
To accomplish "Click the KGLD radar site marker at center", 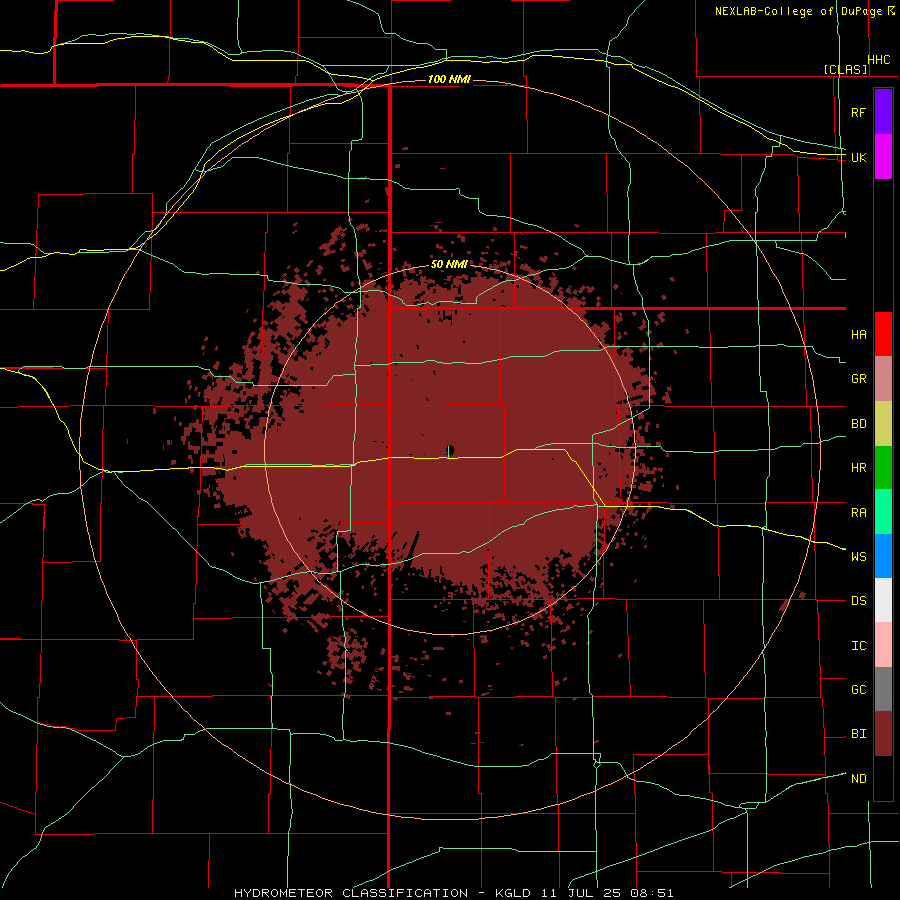I will [x=450, y=451].
